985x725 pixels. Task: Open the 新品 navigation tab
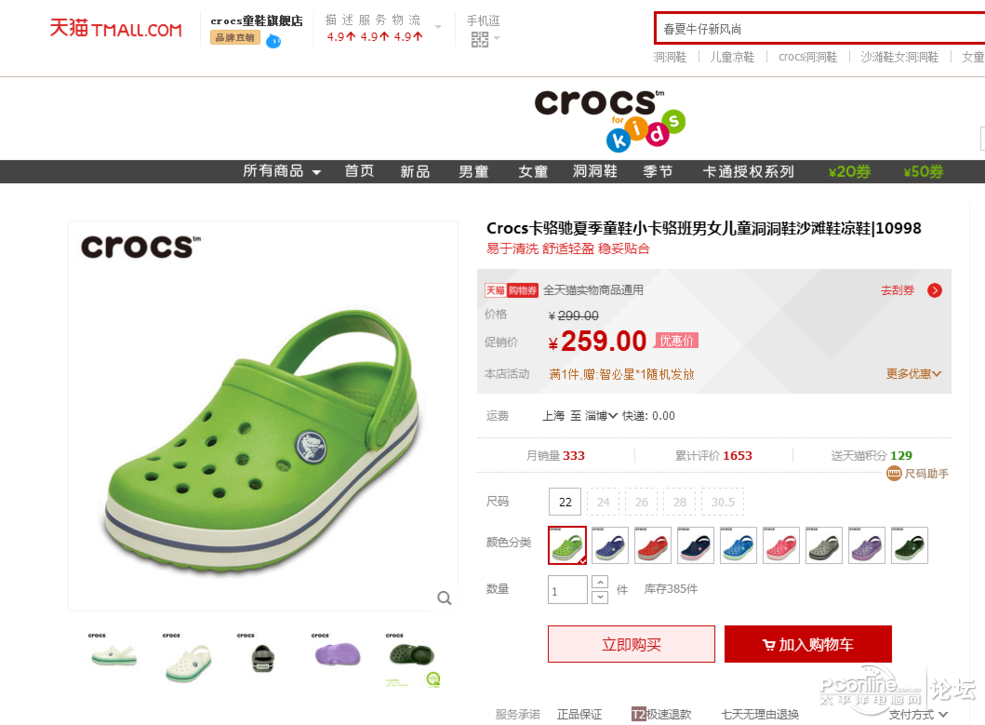click(415, 172)
